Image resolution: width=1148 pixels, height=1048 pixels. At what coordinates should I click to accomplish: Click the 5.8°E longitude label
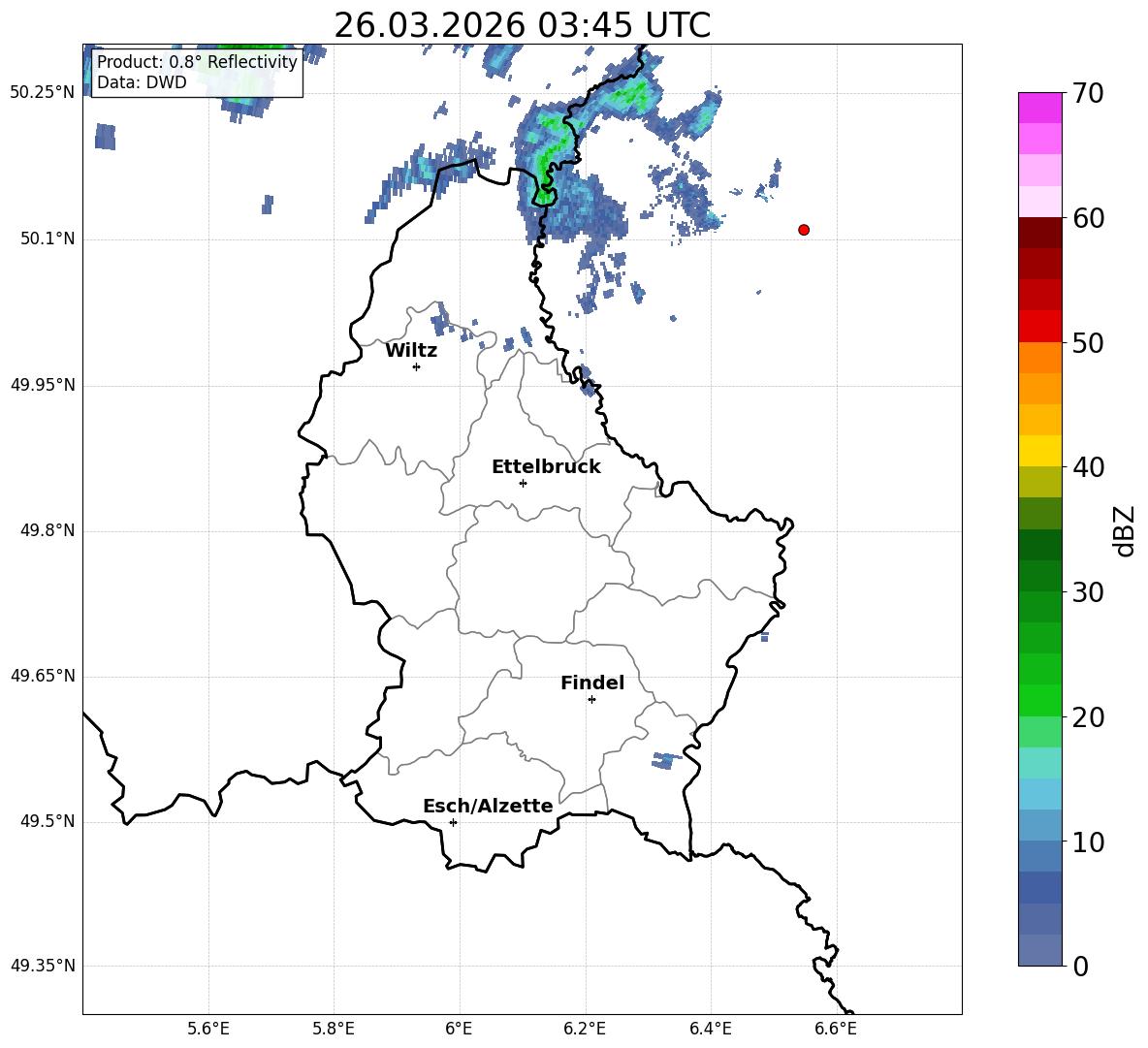pos(334,1029)
